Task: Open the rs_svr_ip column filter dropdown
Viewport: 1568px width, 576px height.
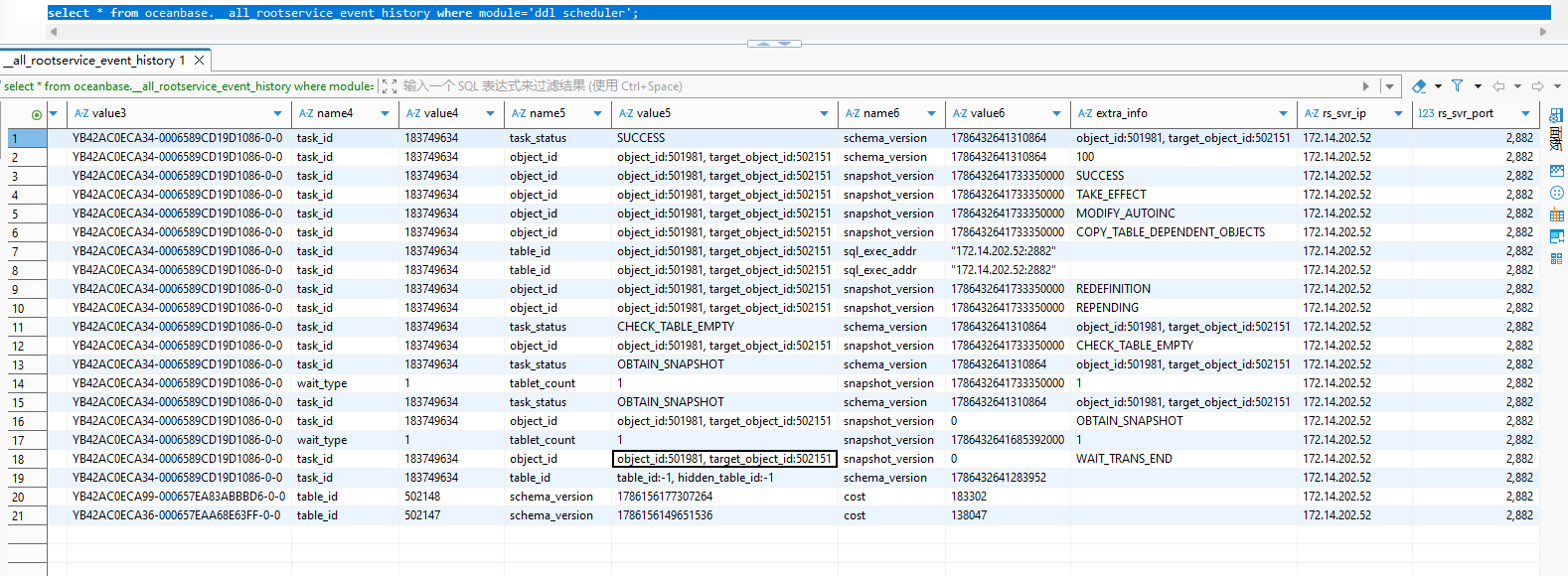Action: pyautogui.click(x=1398, y=114)
